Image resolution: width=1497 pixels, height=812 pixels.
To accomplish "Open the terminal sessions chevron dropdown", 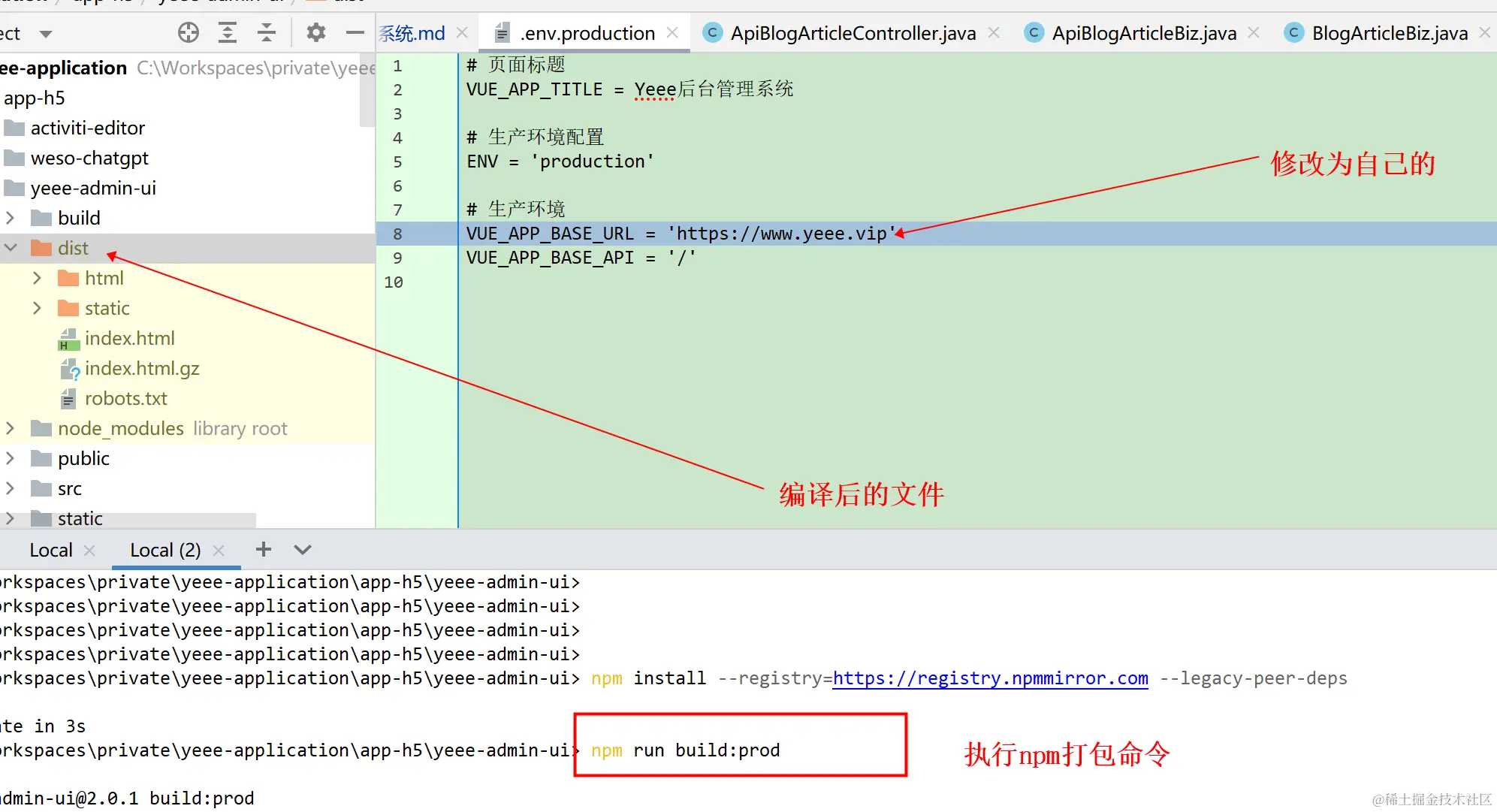I will click(x=302, y=549).
